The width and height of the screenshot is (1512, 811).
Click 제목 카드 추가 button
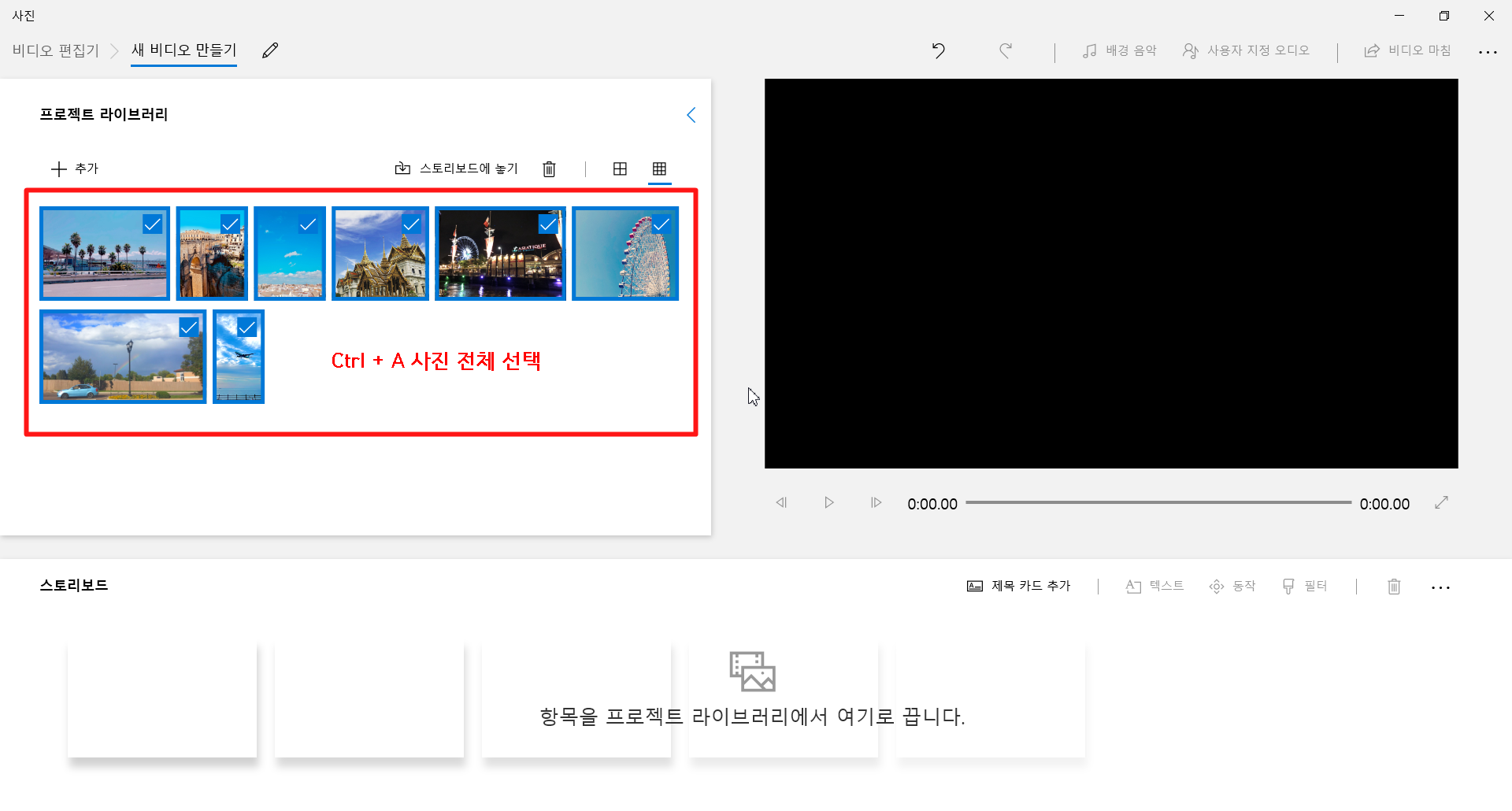[1019, 586]
